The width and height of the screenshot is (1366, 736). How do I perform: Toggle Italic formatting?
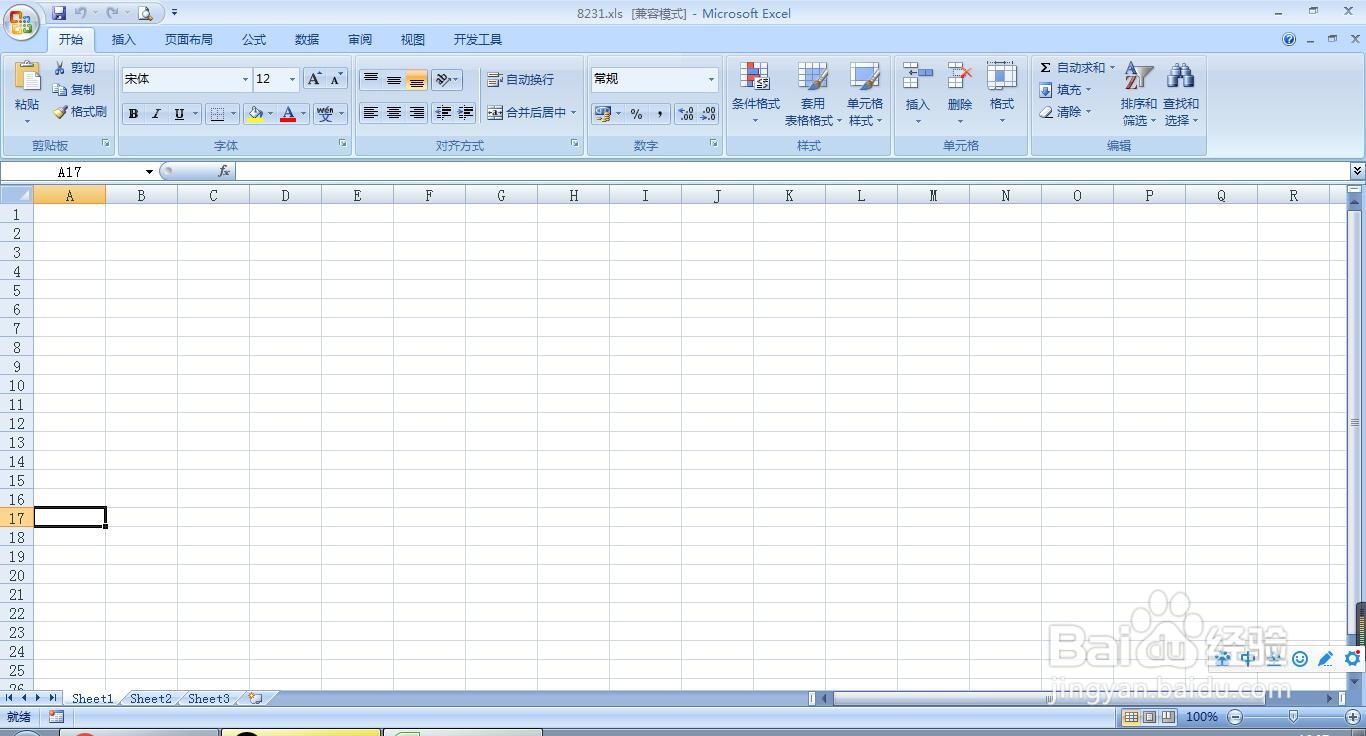tap(156, 114)
